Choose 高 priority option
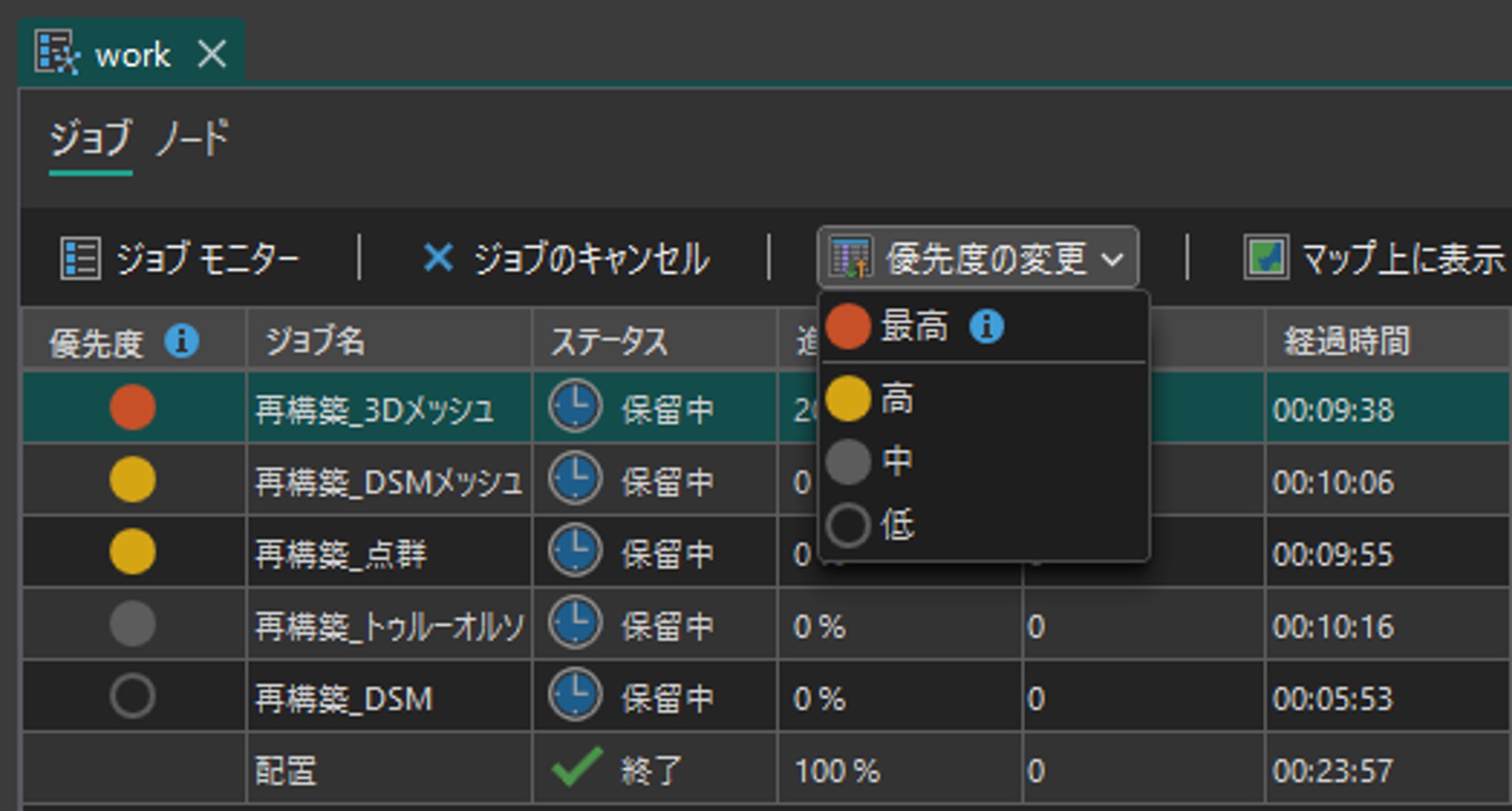 click(x=897, y=399)
